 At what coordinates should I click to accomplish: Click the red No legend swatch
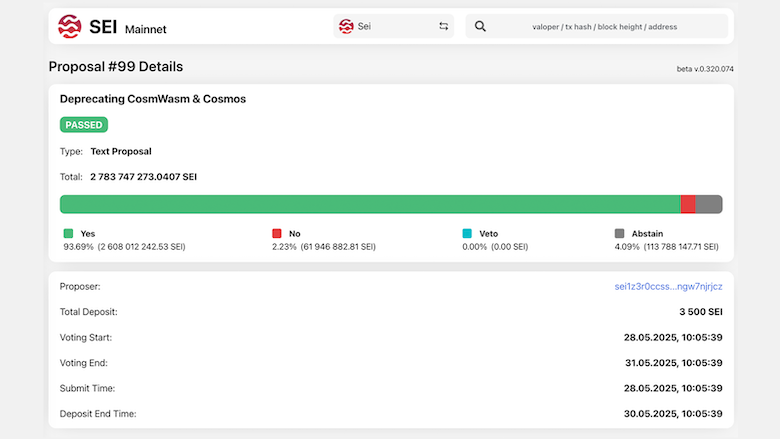click(x=277, y=233)
